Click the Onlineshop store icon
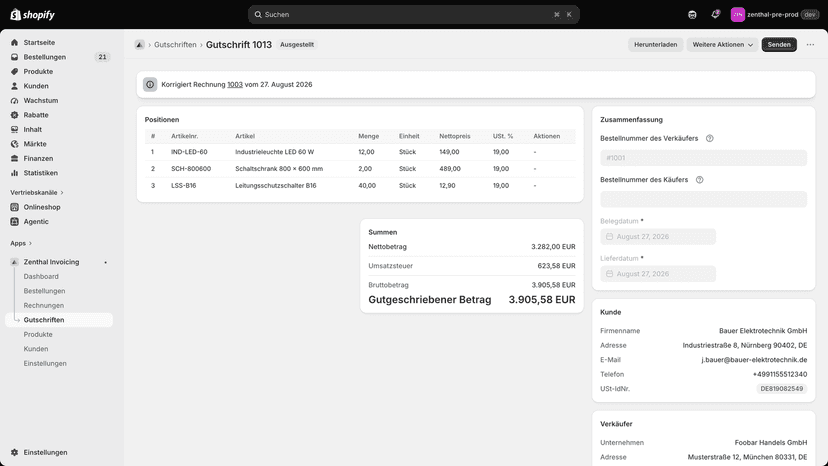Viewport: 828px width, 466px height. (14, 207)
